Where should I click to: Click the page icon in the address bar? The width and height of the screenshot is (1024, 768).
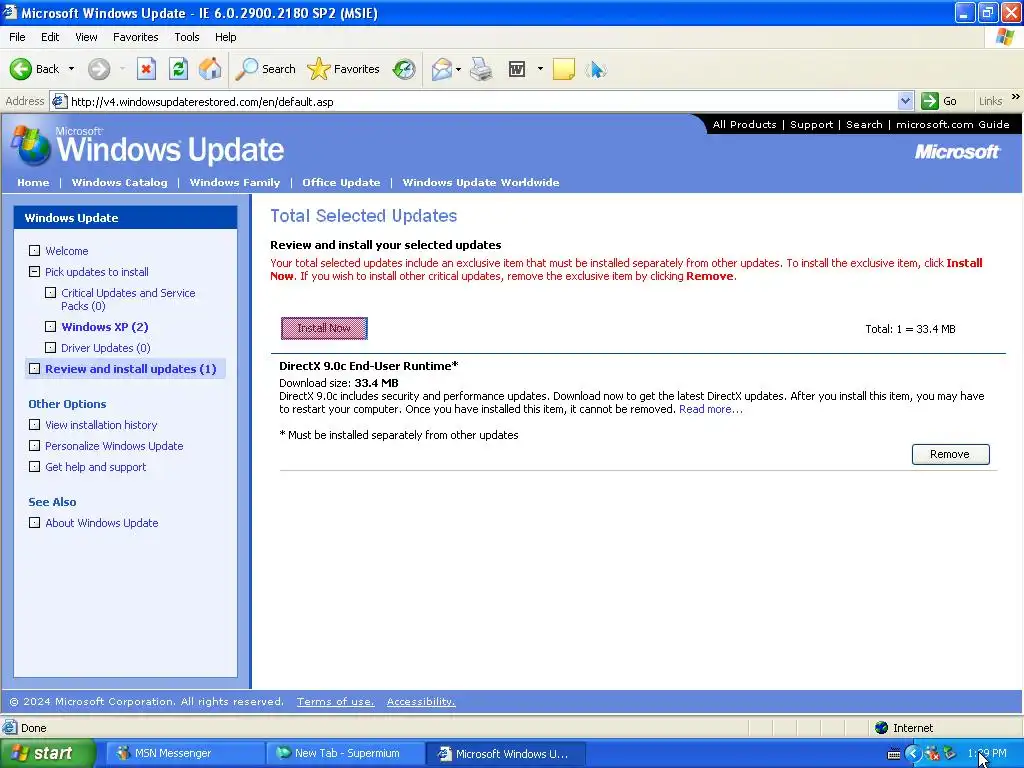click(59, 101)
